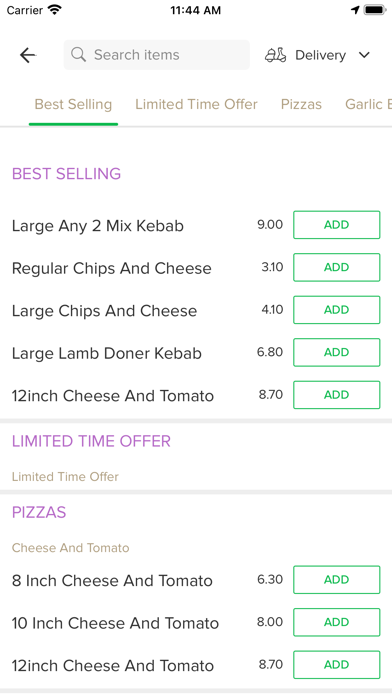Viewport: 392px width, 696px height.
Task: Expand the Delivery dropdown chevron
Action: pyautogui.click(x=364, y=55)
